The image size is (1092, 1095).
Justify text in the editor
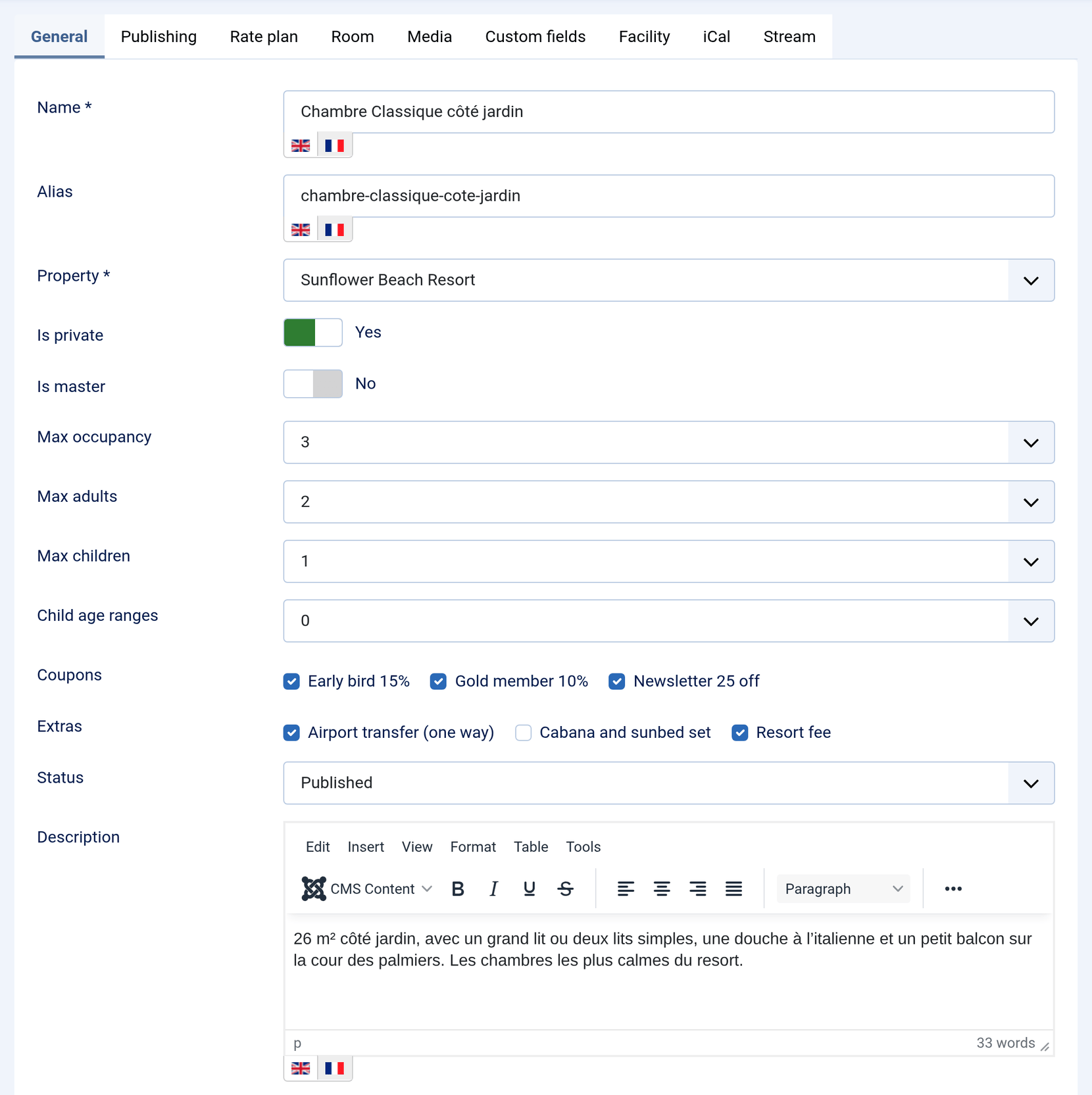734,889
